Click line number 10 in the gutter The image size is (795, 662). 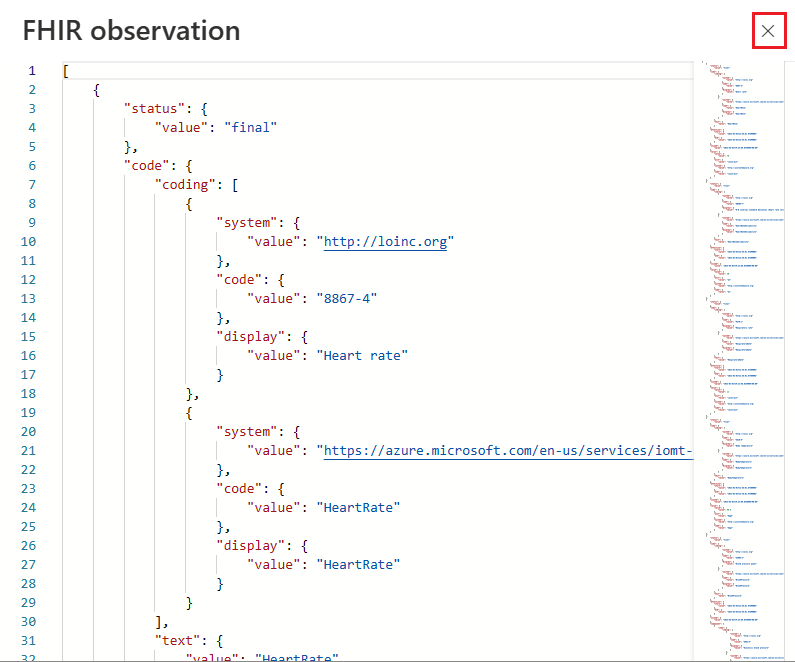click(28, 242)
